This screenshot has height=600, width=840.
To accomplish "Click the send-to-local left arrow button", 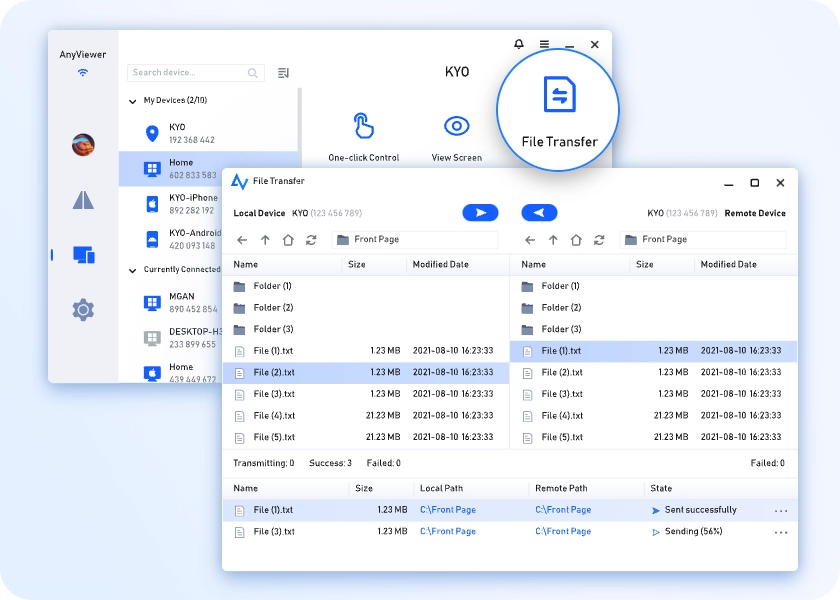I will coord(539,213).
